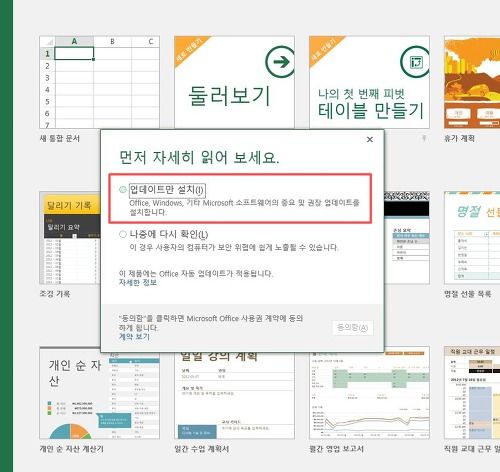Click the '개인 순 자산 계산기' caption text
Image resolution: width=500 pixels, height=472 pixels.
[x=72, y=449]
